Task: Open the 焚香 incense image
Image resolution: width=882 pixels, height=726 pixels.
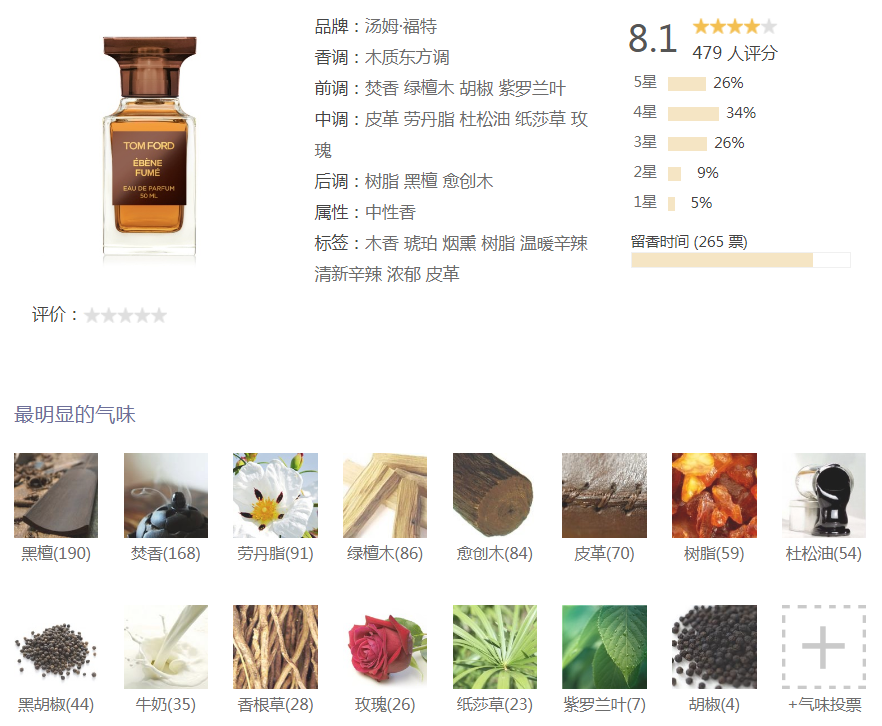Action: pos(166,495)
